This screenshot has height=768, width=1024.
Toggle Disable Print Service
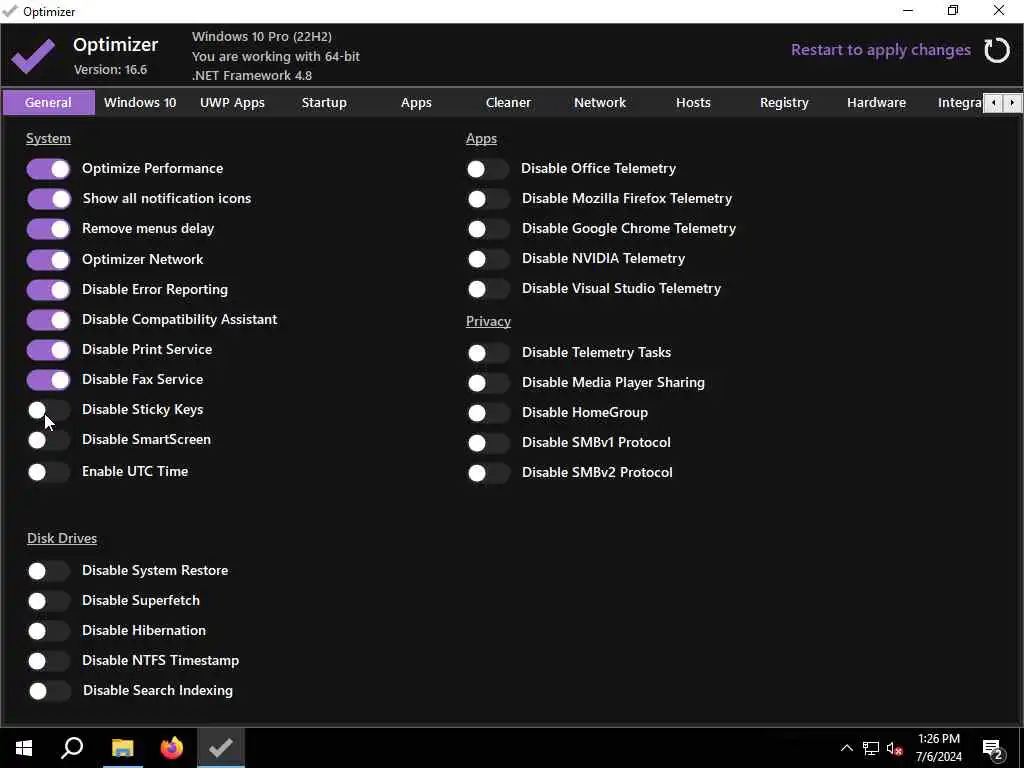coord(48,350)
